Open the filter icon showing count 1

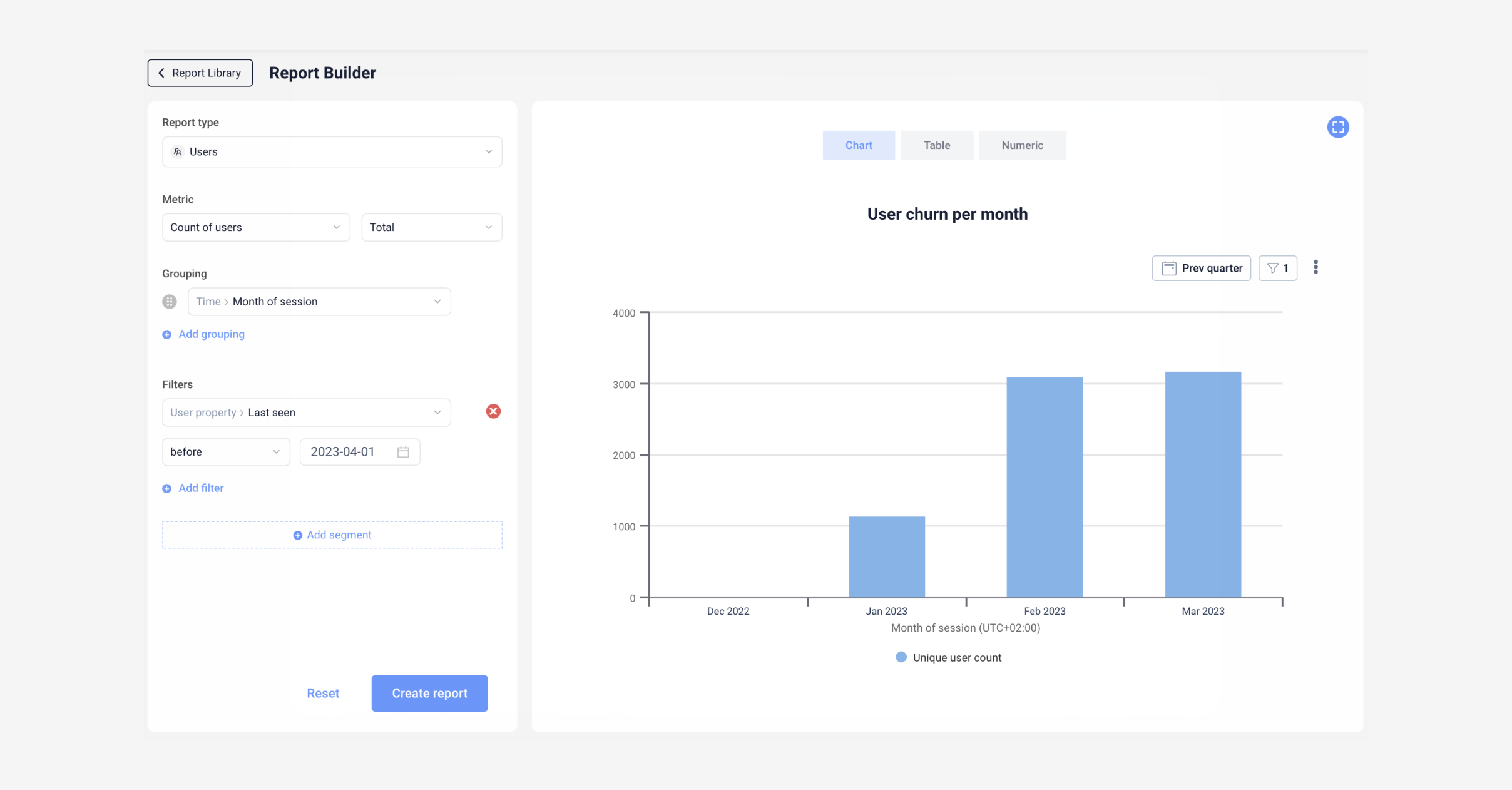click(x=1278, y=268)
